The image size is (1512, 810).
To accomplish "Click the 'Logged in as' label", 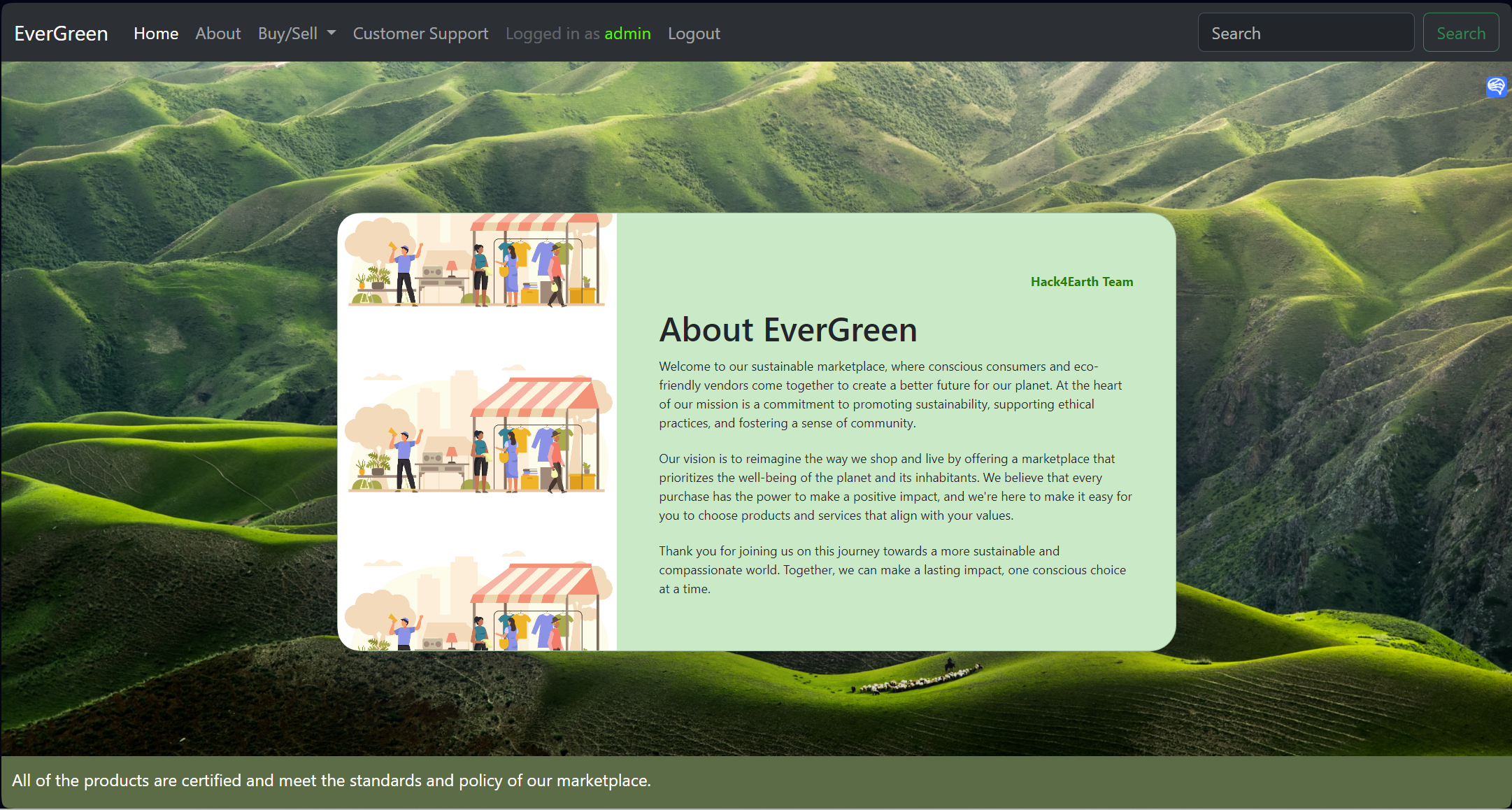I will [x=552, y=34].
